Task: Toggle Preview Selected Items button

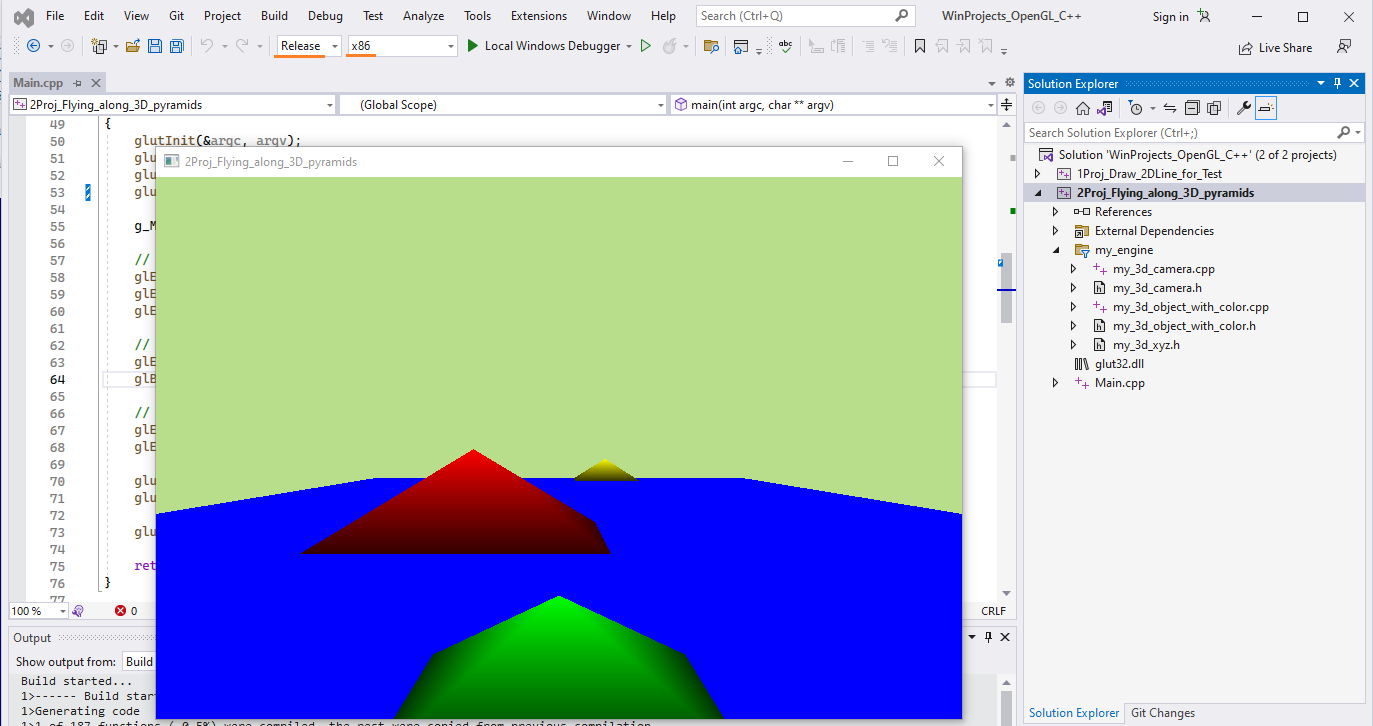Action: click(x=1266, y=108)
